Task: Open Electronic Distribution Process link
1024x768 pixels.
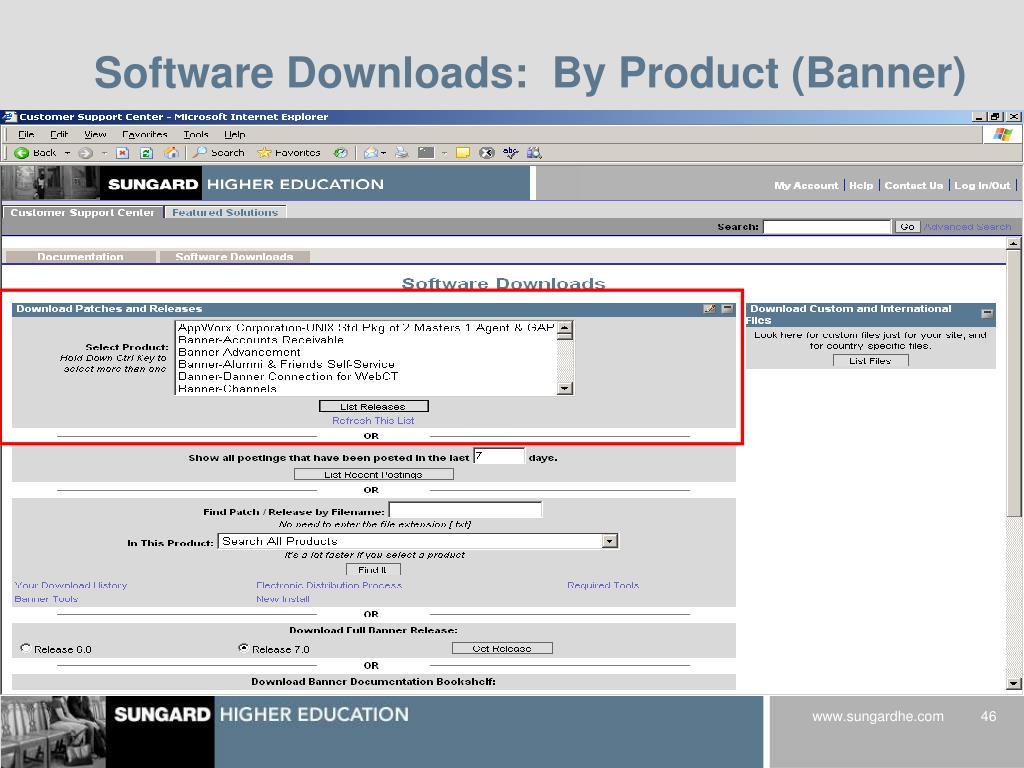Action: click(x=329, y=585)
